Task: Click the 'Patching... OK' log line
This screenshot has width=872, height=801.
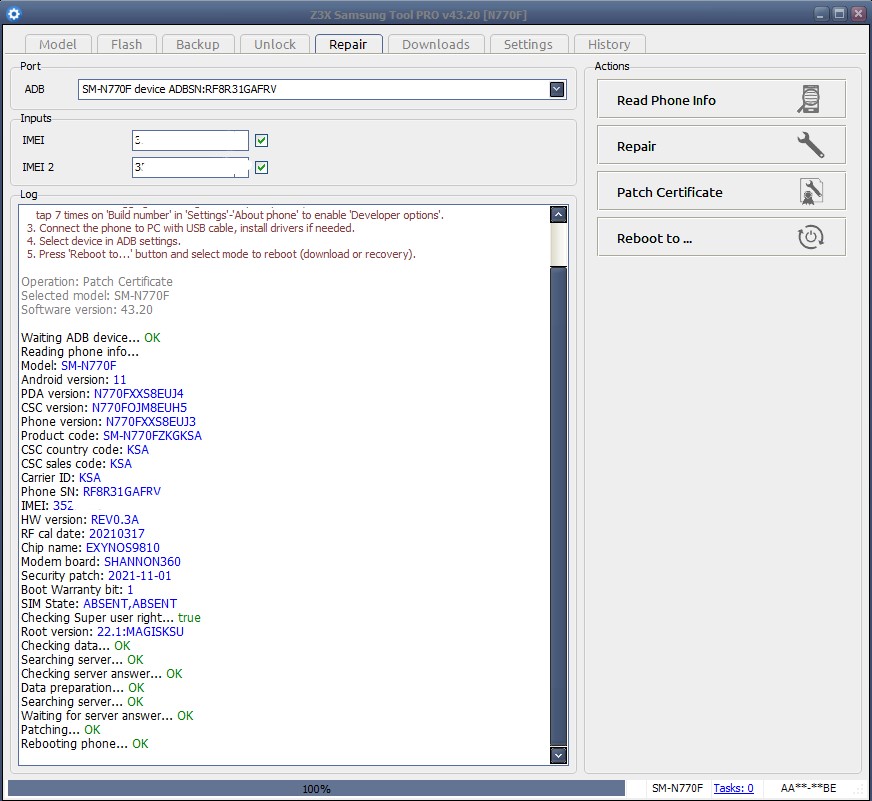Action: (x=61, y=730)
